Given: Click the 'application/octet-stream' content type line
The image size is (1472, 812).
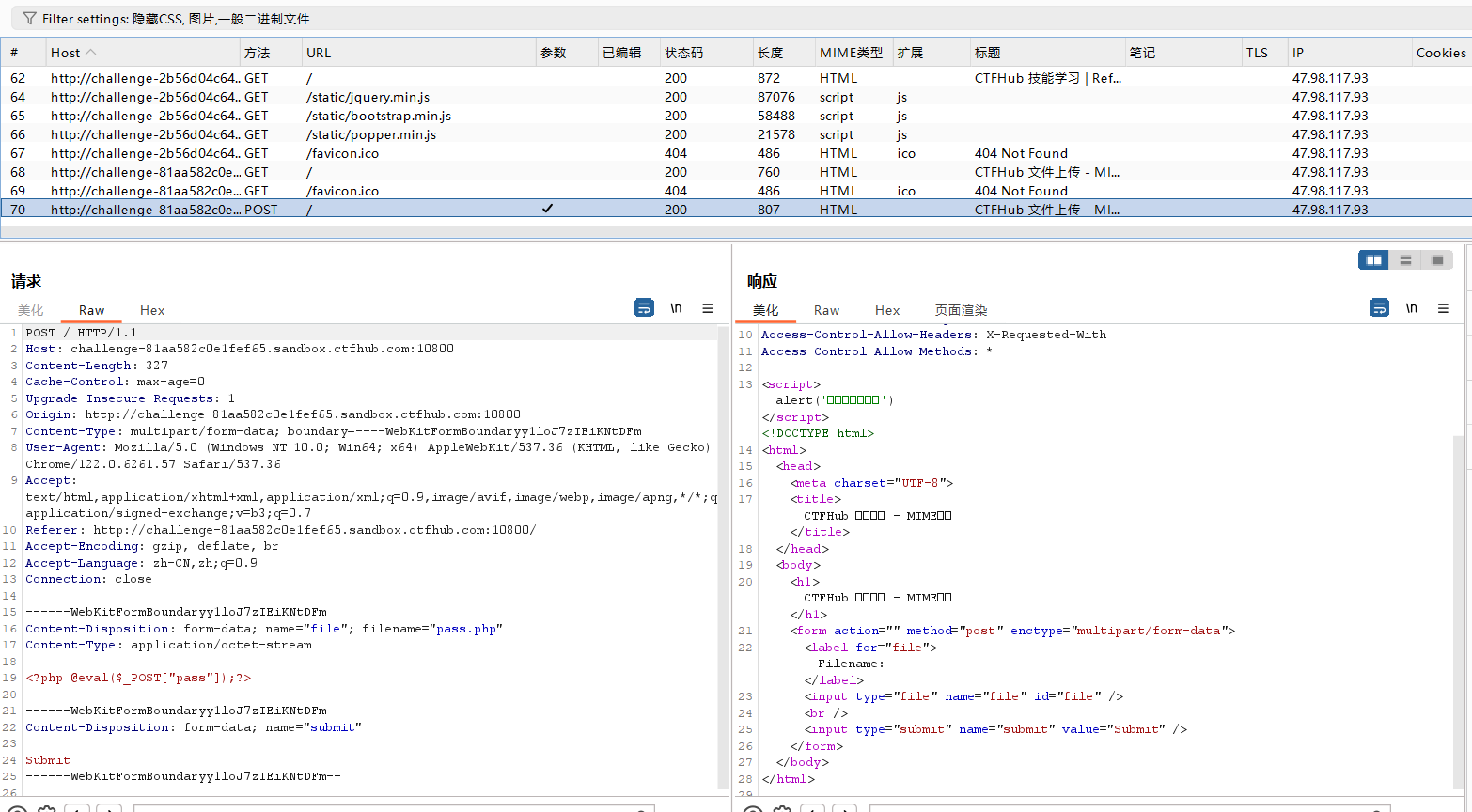Looking at the screenshot, I should click(x=168, y=645).
